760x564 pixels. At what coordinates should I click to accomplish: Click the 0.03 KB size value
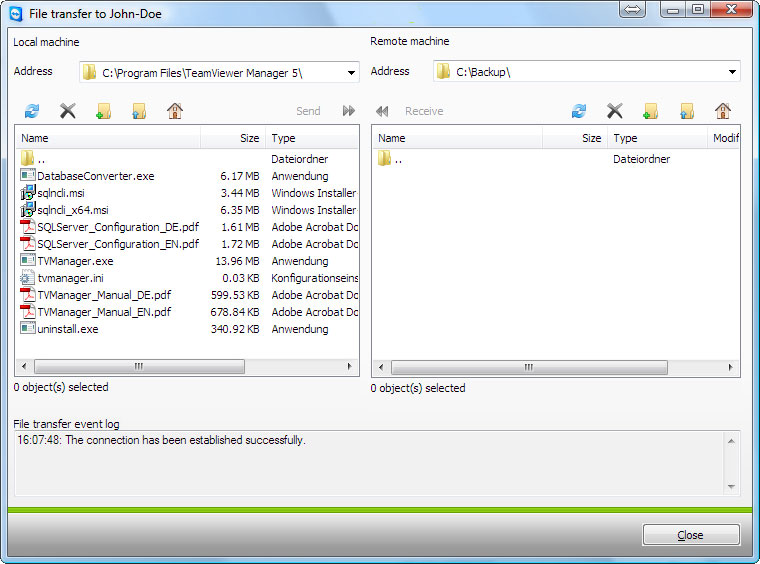click(x=240, y=278)
